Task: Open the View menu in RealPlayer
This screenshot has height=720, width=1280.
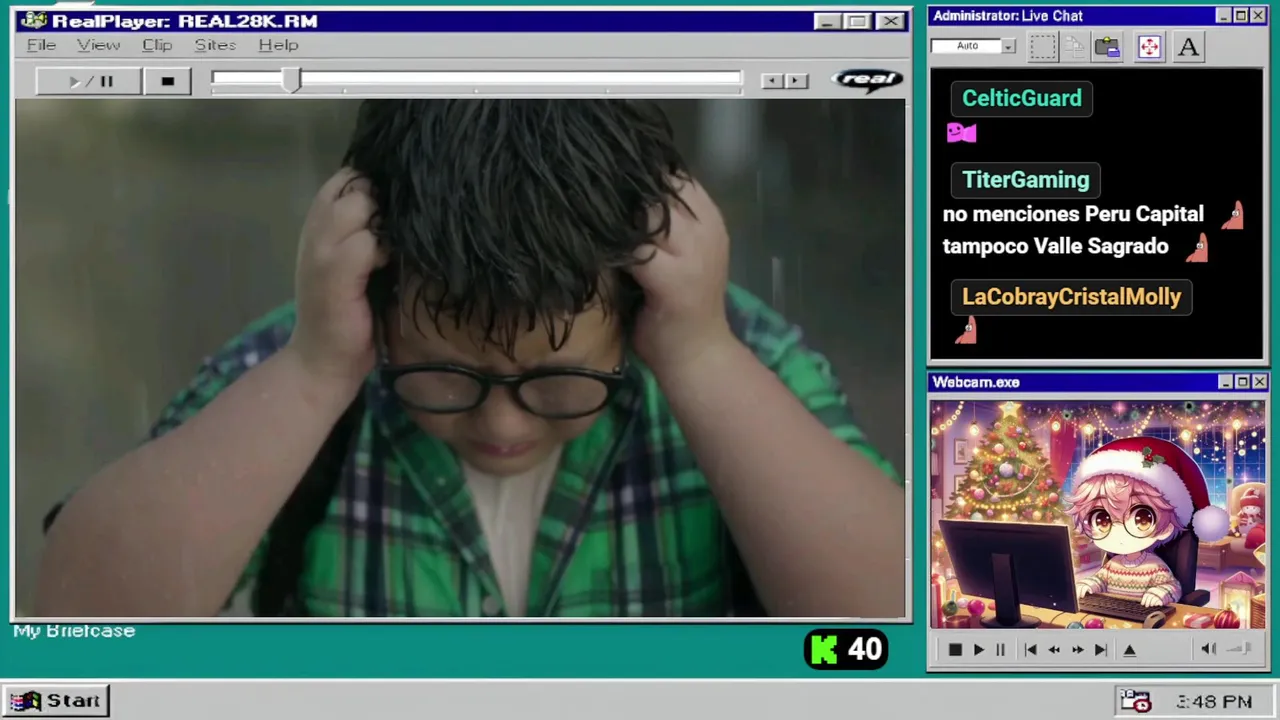Action: (x=98, y=45)
